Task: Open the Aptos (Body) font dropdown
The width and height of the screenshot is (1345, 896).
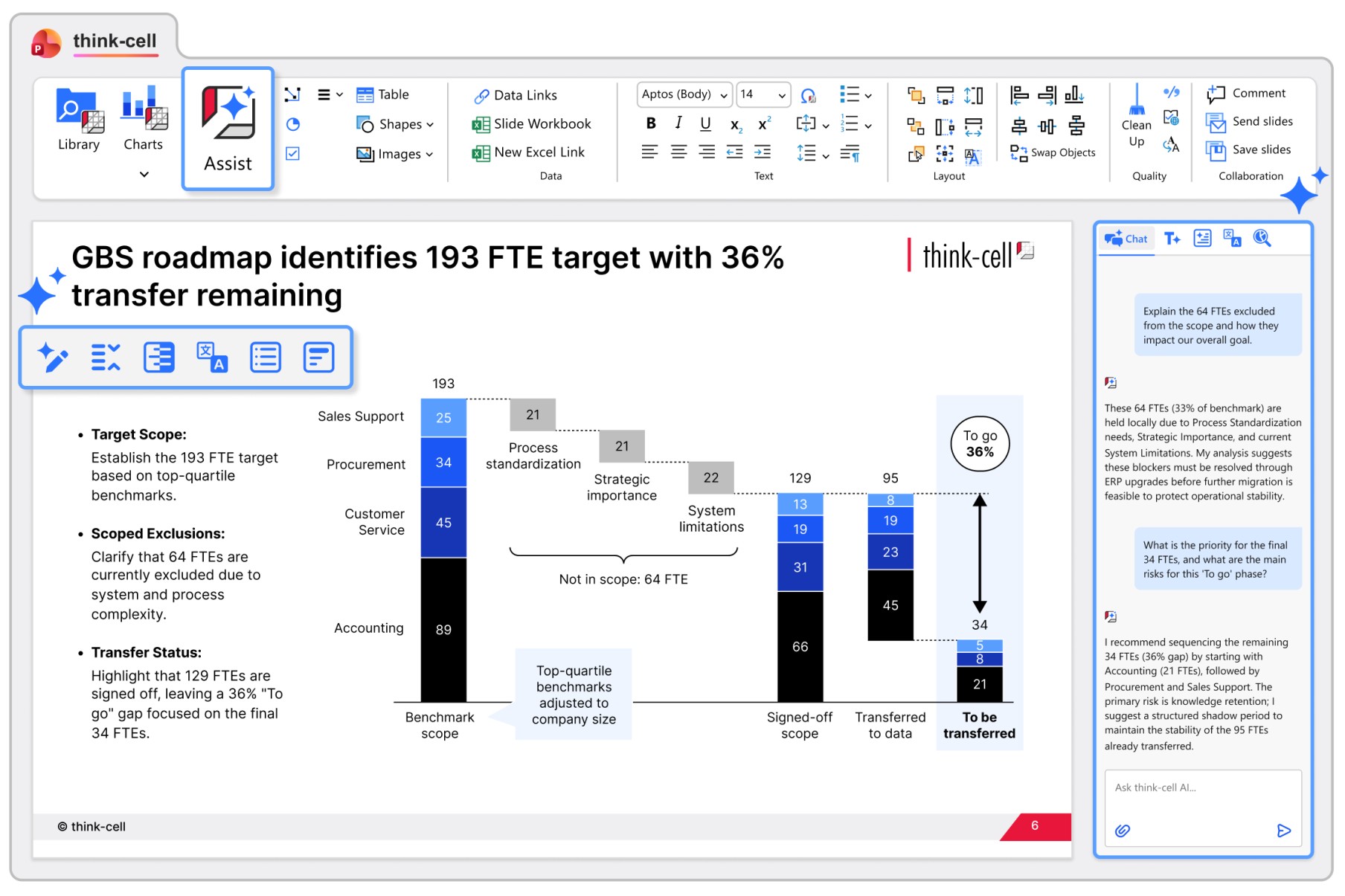Action: click(x=684, y=94)
